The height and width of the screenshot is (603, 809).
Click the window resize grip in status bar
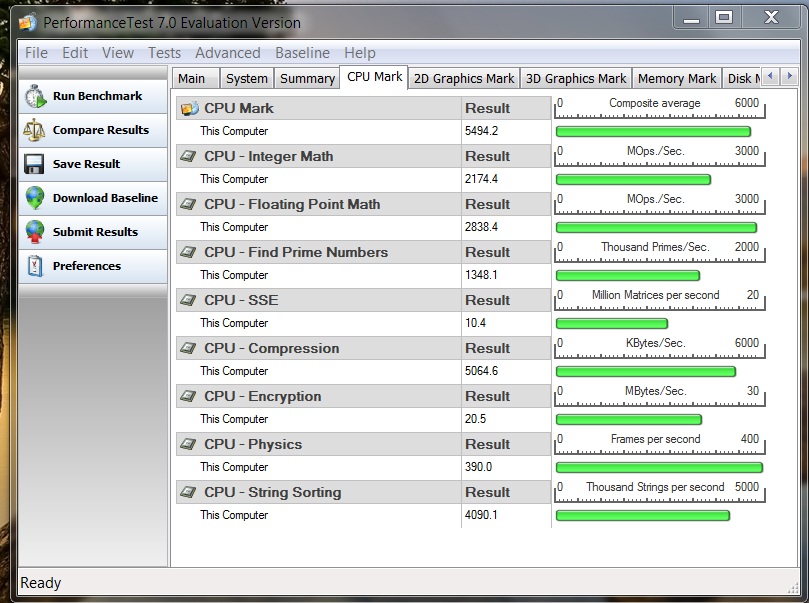click(x=793, y=588)
